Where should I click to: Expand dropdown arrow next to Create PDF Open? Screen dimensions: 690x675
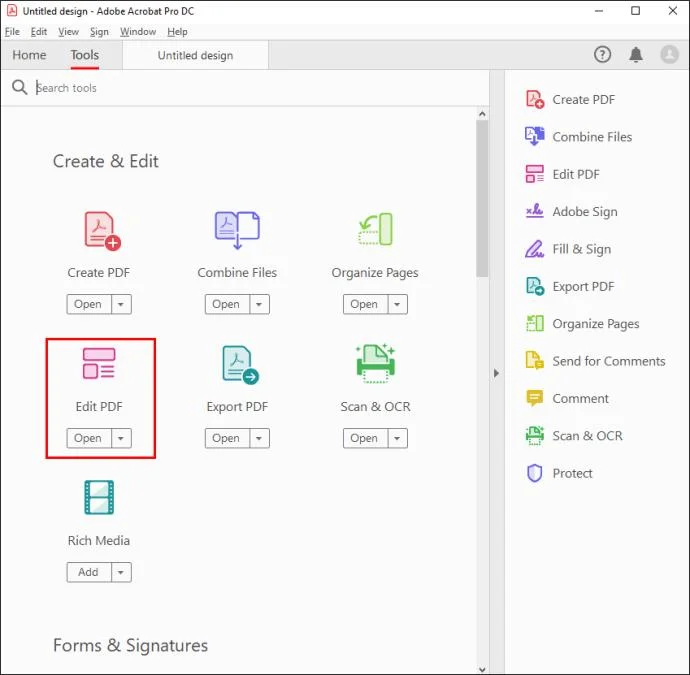121,304
